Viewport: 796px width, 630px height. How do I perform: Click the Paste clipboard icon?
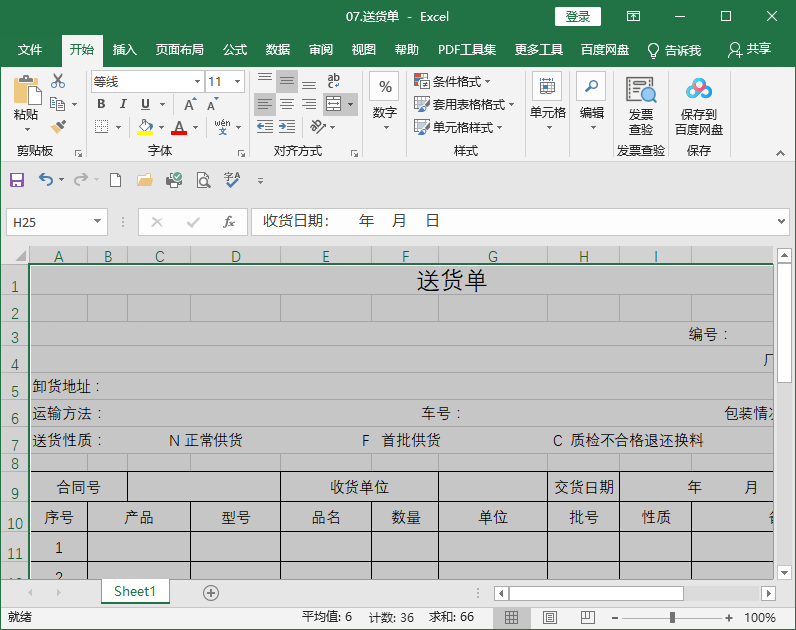click(27, 91)
